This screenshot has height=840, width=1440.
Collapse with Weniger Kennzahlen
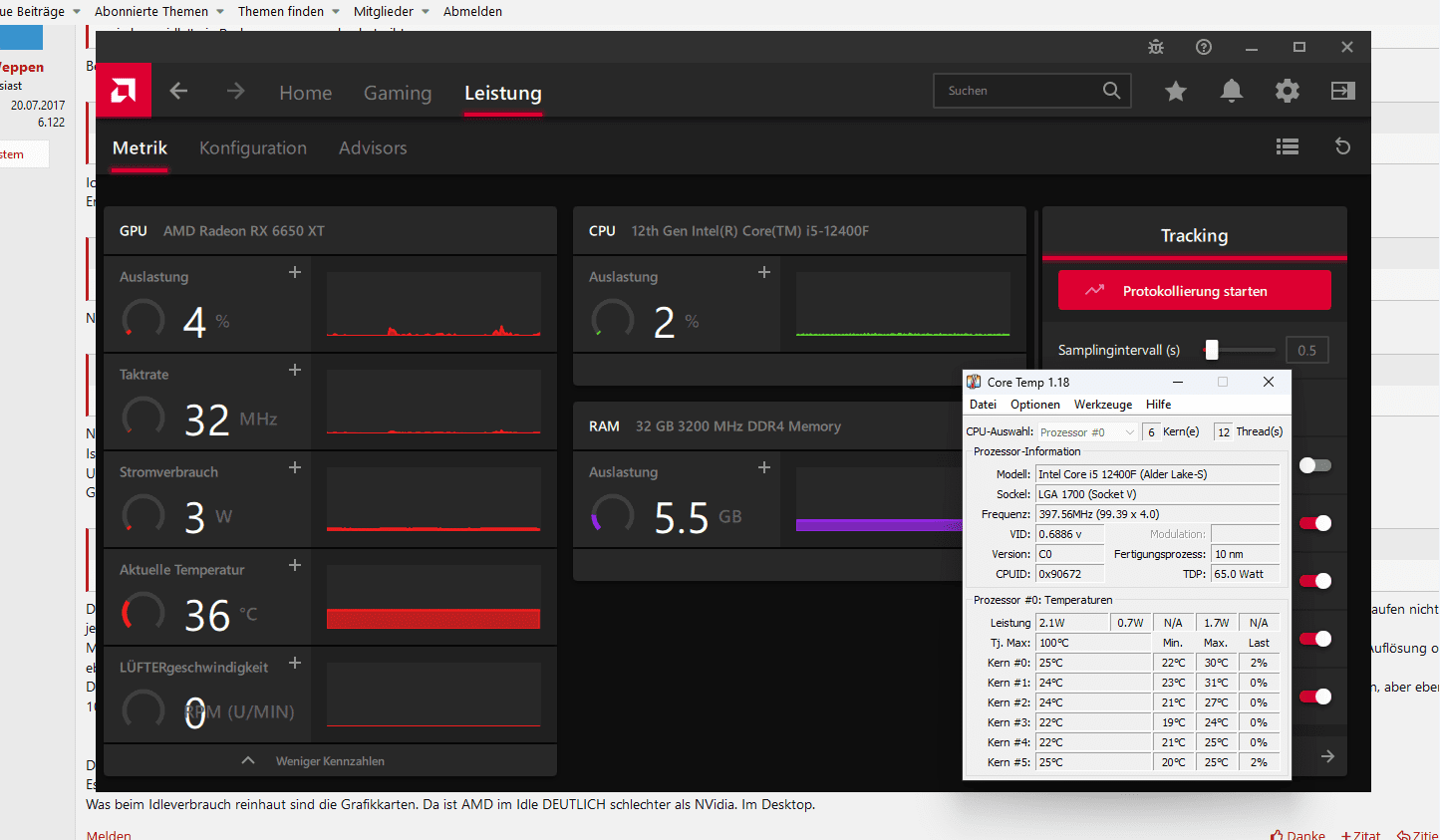330,760
